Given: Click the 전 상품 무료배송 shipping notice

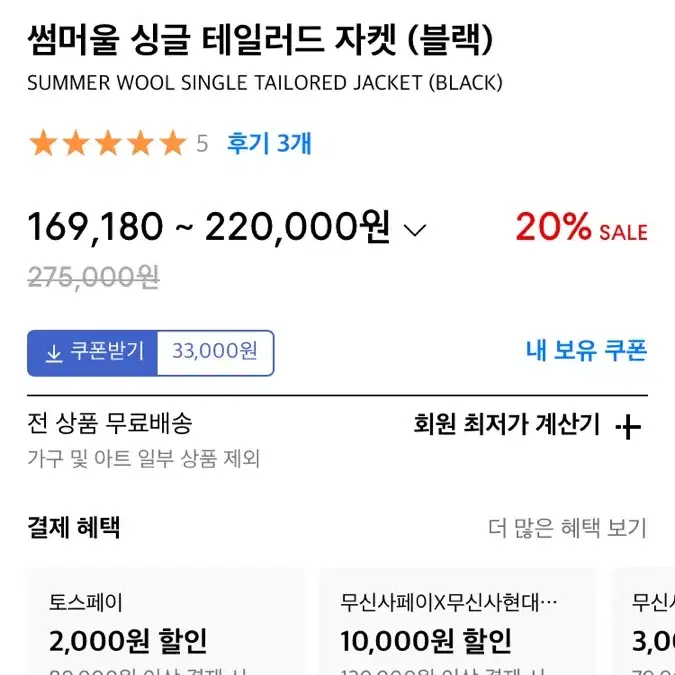Looking at the screenshot, I should [109, 423].
